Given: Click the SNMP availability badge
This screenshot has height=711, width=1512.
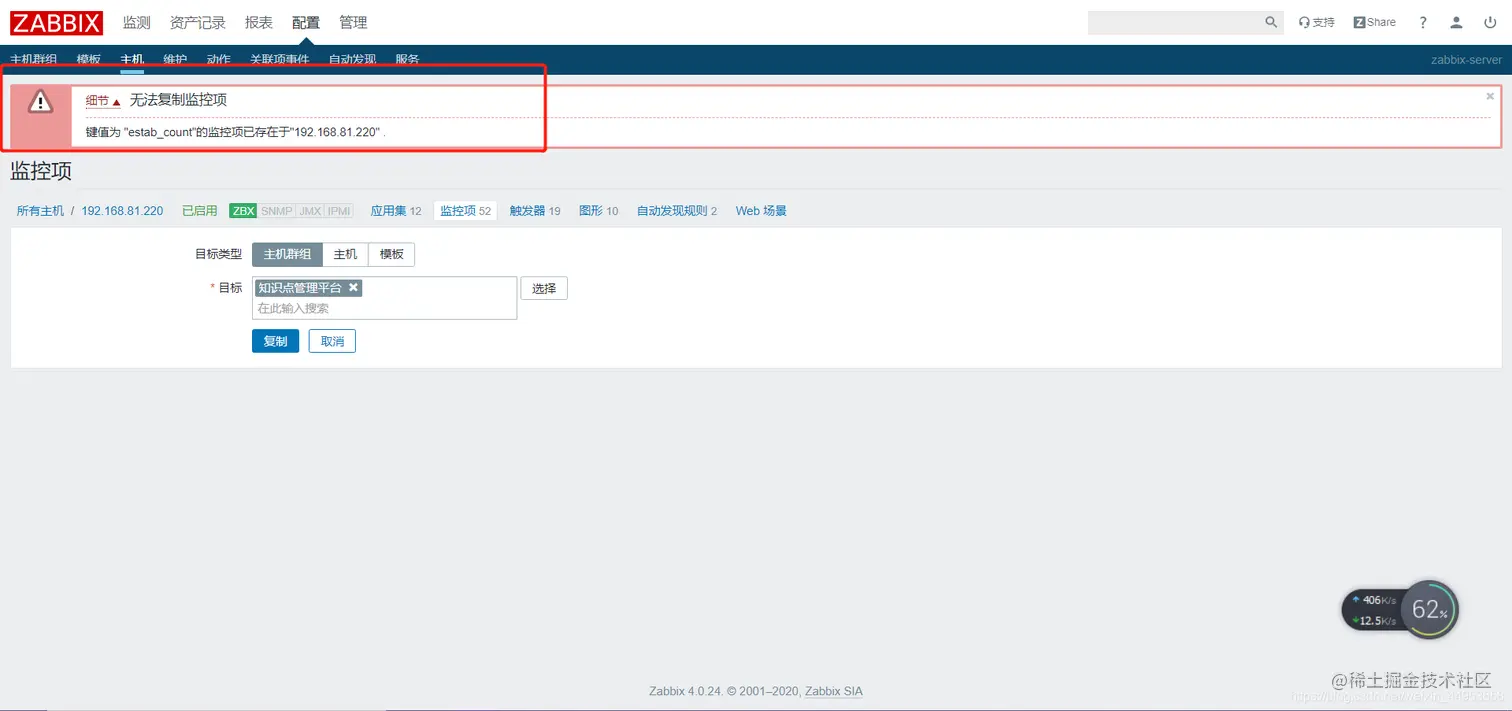Looking at the screenshot, I should coord(277,211).
